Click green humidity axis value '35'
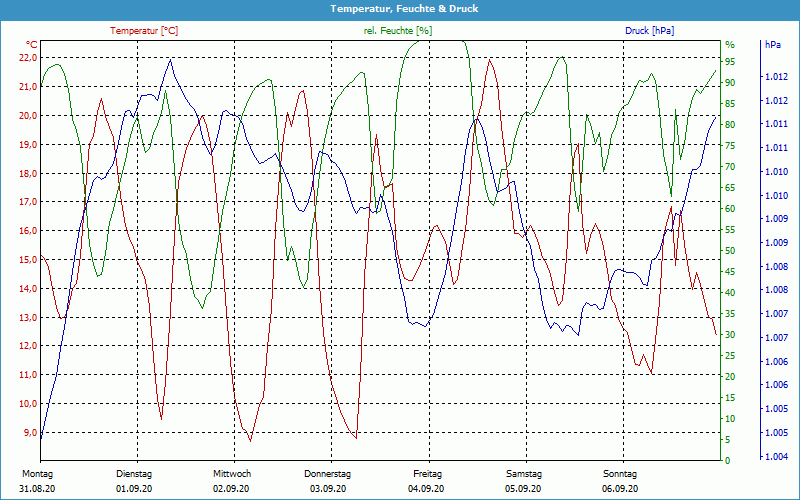The width and height of the screenshot is (800, 500). point(730,314)
